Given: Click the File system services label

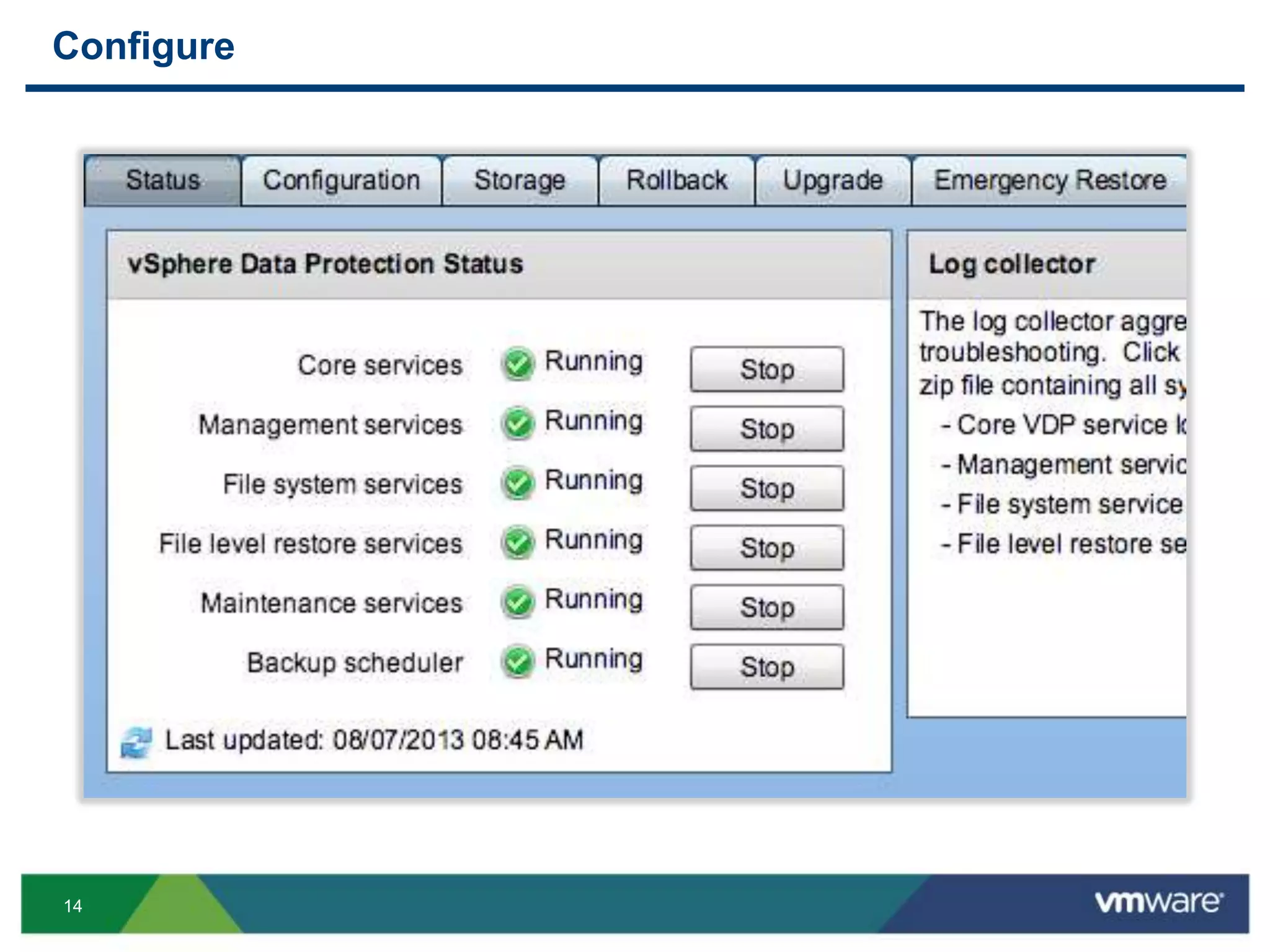Looking at the screenshot, I should tap(343, 485).
